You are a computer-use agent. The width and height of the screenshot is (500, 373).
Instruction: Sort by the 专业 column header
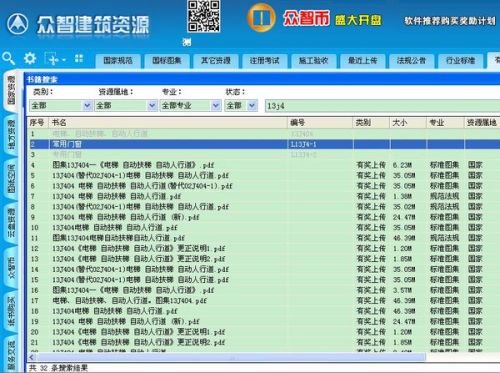coord(445,123)
